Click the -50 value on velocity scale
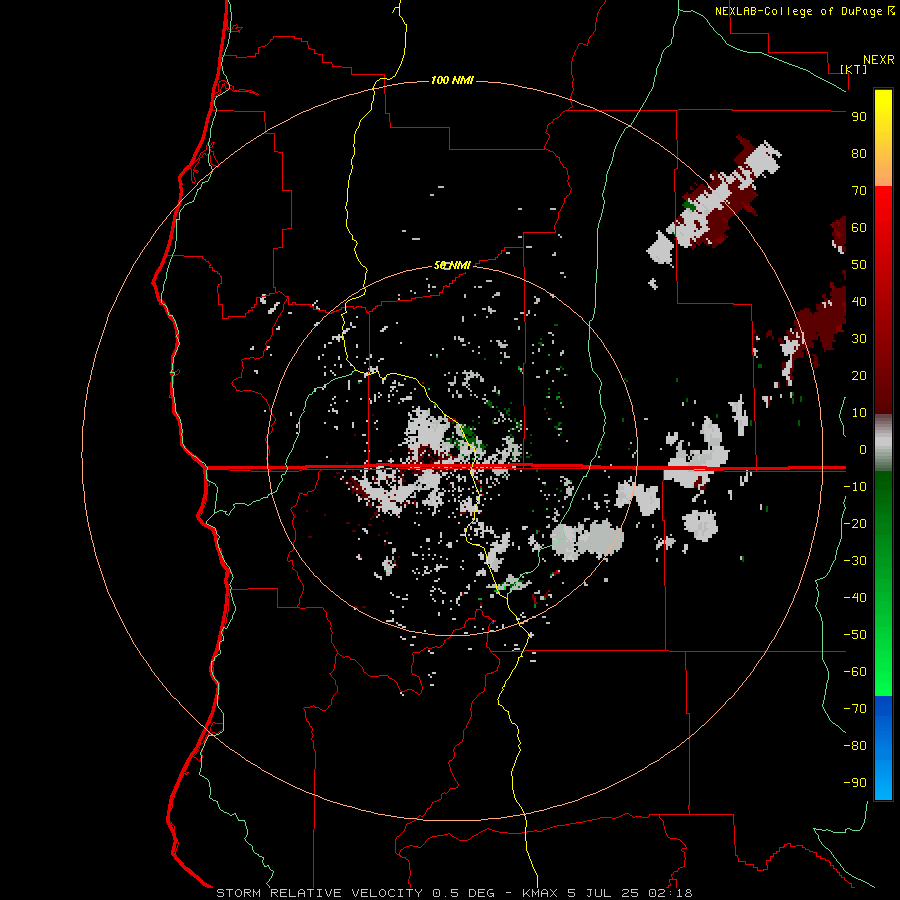The height and width of the screenshot is (900, 900). pyautogui.click(x=855, y=635)
